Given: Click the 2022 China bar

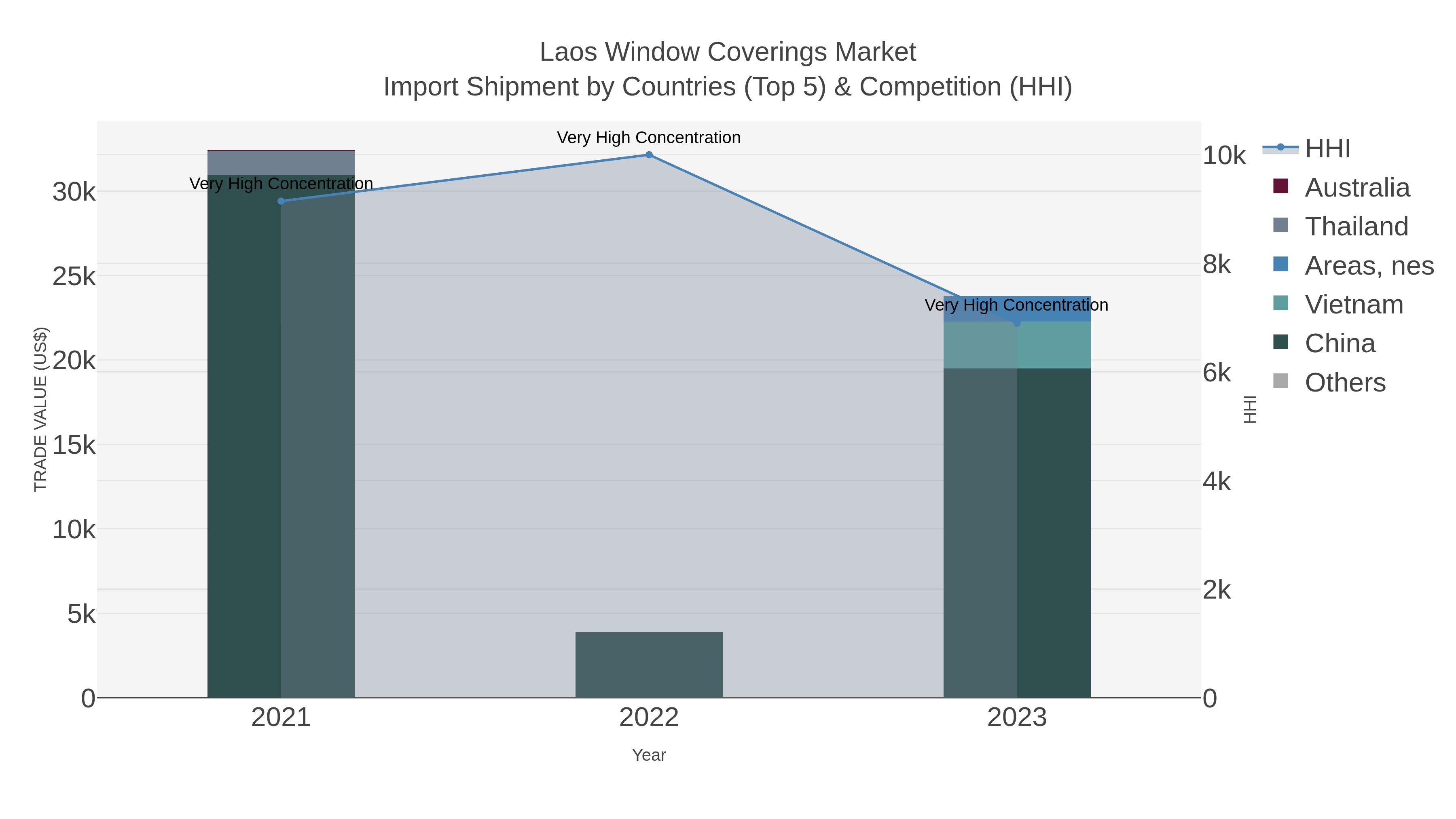Looking at the screenshot, I should tap(649, 665).
